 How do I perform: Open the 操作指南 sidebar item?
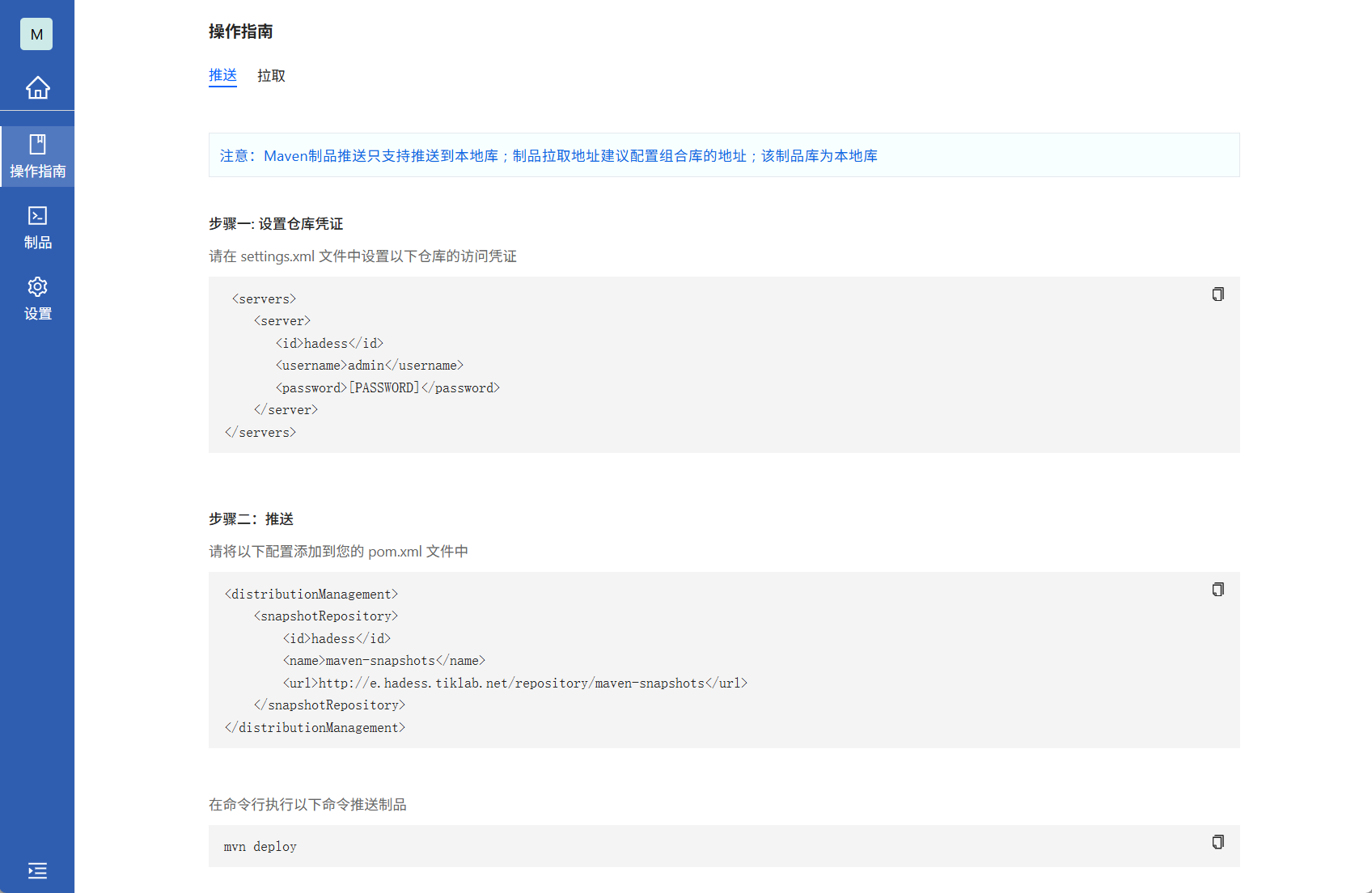[37, 157]
